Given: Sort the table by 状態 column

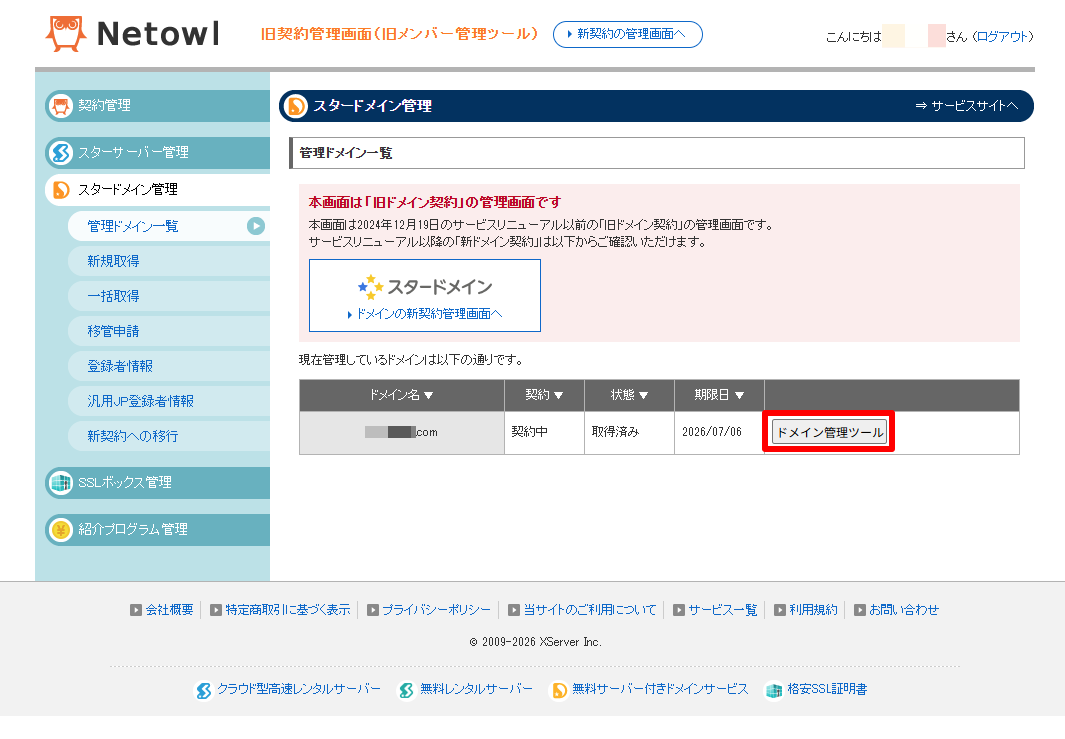Looking at the screenshot, I should pos(629,395).
